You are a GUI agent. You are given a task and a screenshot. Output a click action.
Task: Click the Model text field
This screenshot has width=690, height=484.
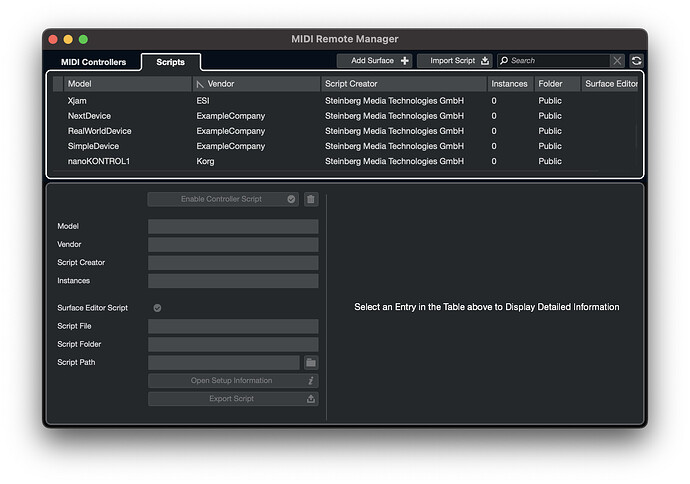click(233, 227)
